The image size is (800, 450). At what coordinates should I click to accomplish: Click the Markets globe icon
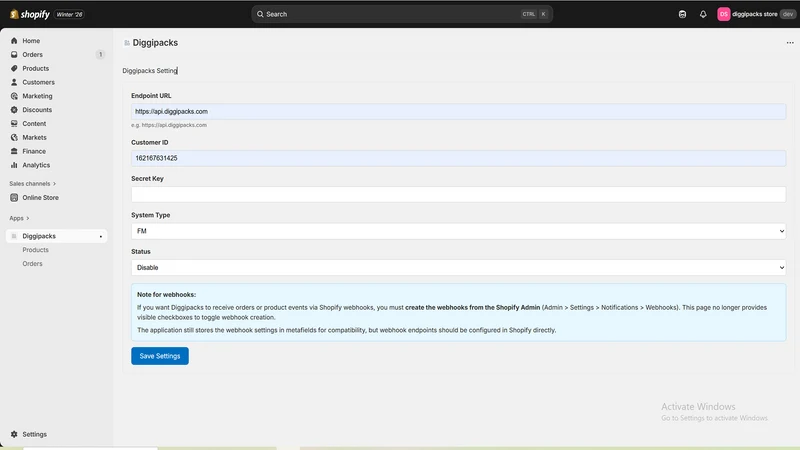[x=14, y=137]
